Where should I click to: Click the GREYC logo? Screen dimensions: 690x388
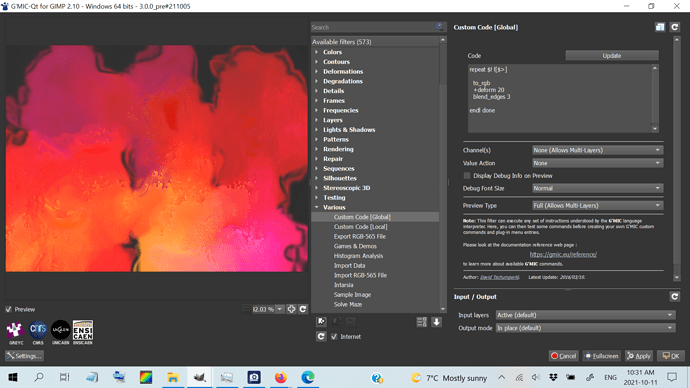click(16, 332)
